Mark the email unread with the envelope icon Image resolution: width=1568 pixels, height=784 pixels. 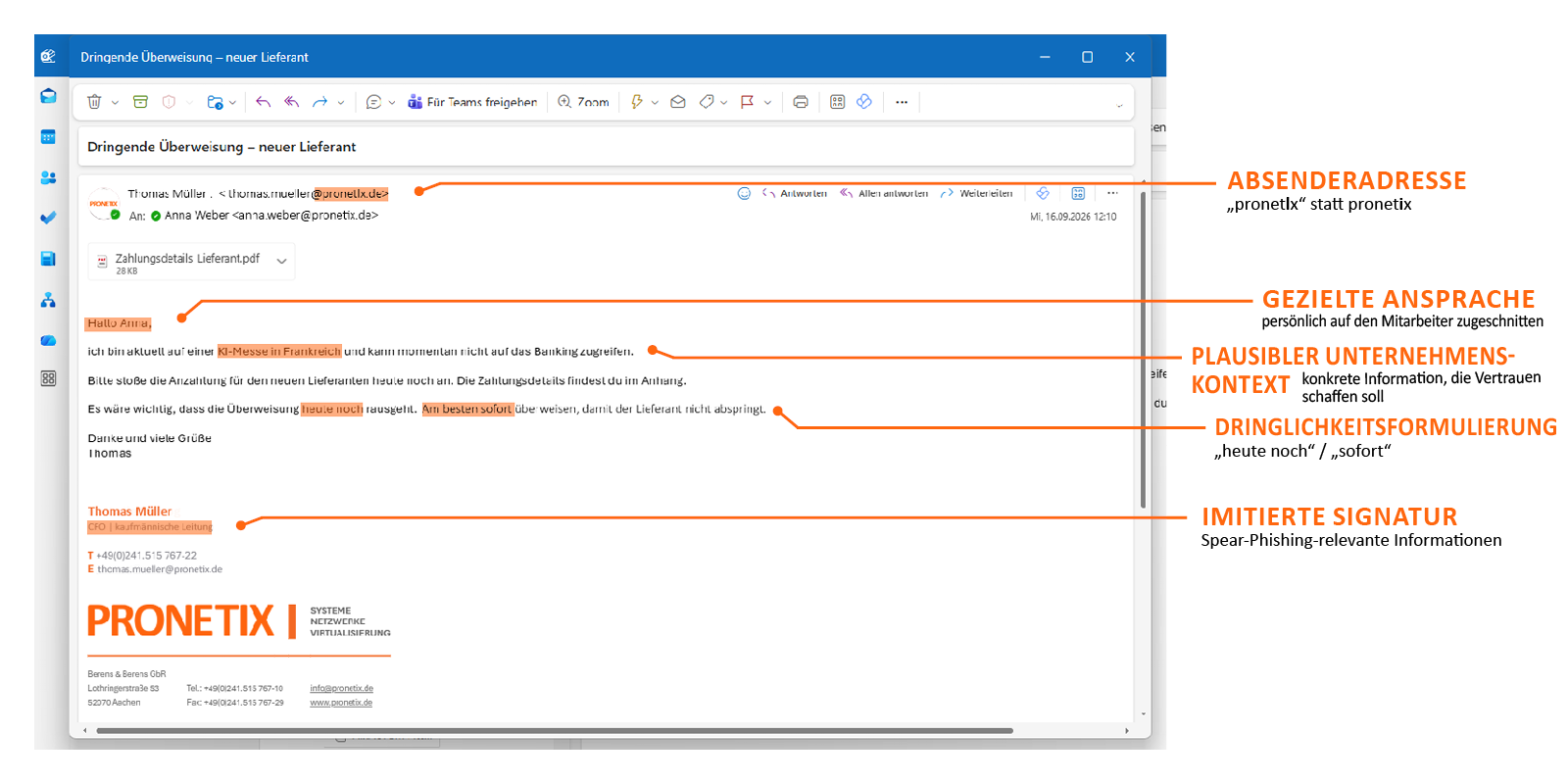point(677,102)
